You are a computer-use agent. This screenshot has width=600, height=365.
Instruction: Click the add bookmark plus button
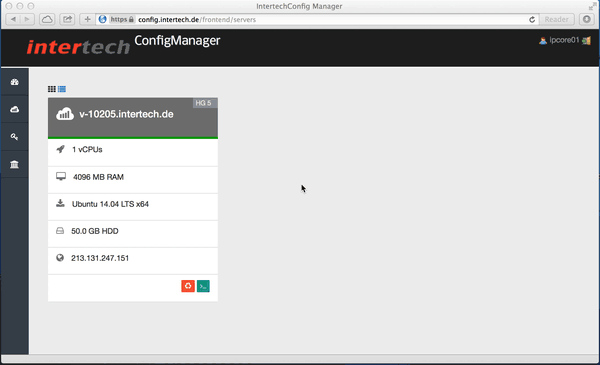[88, 19]
